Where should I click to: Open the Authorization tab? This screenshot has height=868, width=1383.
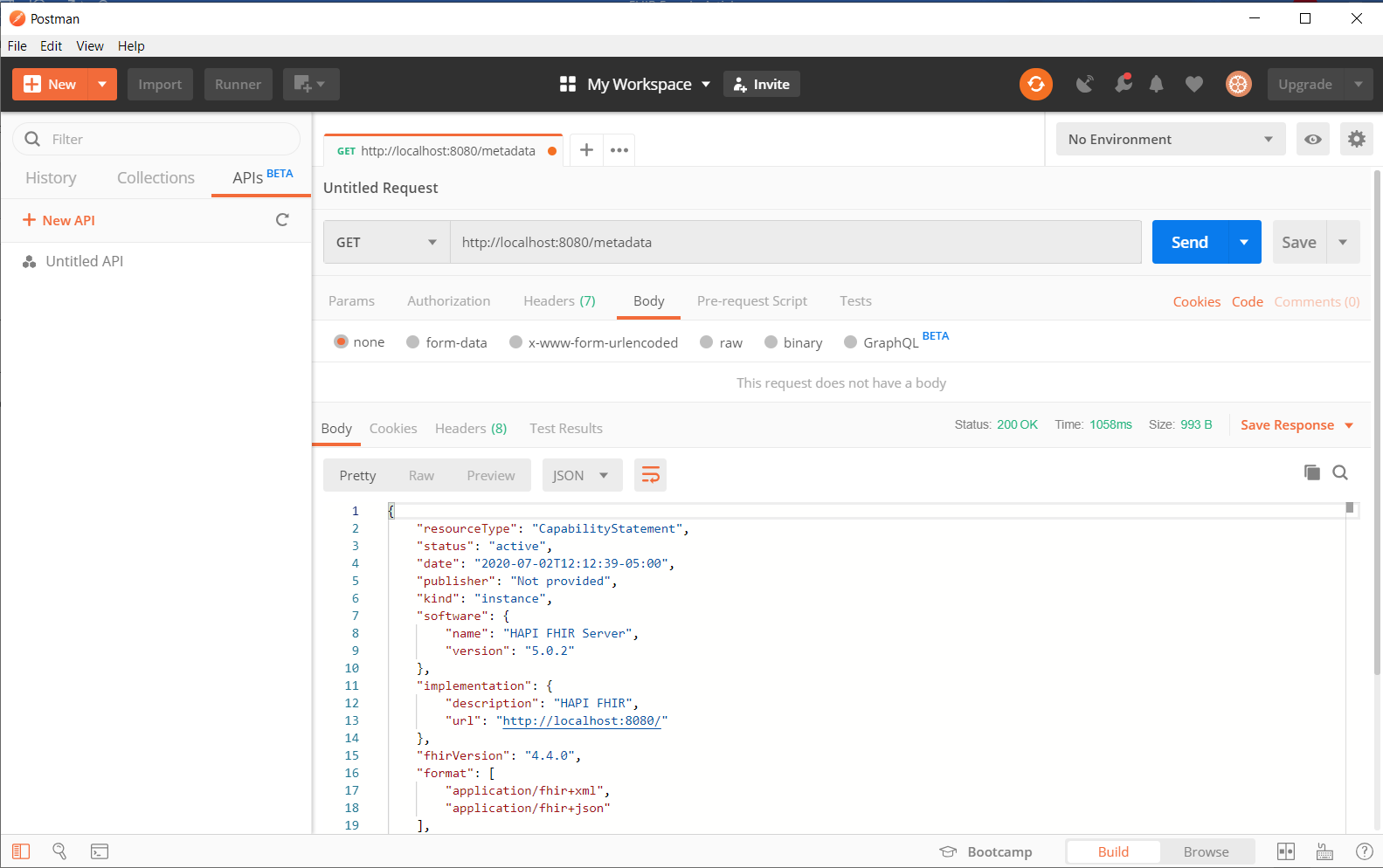[x=449, y=300]
